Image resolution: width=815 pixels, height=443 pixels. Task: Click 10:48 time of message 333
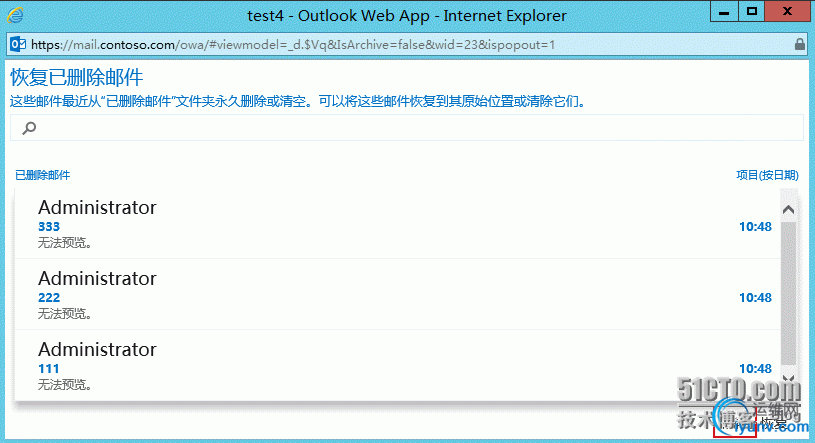755,227
